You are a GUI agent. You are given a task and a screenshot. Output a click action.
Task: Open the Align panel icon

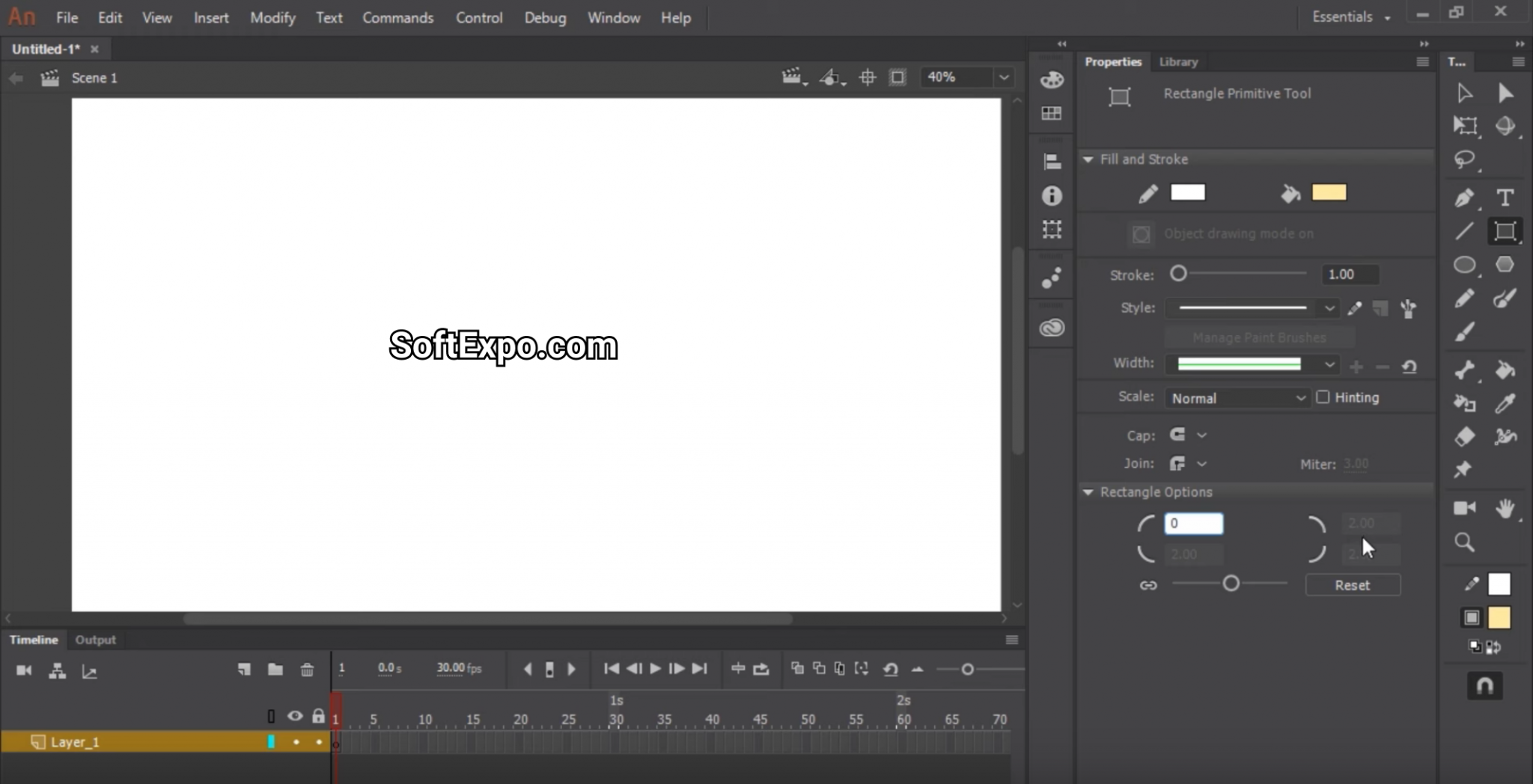(1052, 162)
